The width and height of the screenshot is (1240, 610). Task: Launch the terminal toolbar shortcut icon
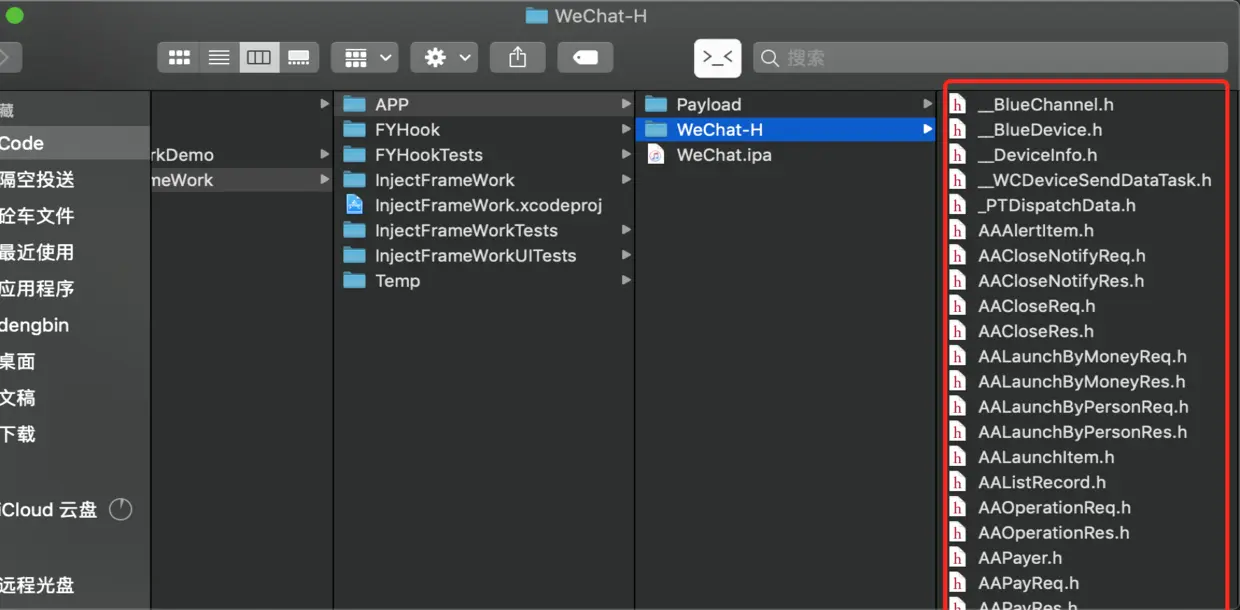(x=718, y=58)
